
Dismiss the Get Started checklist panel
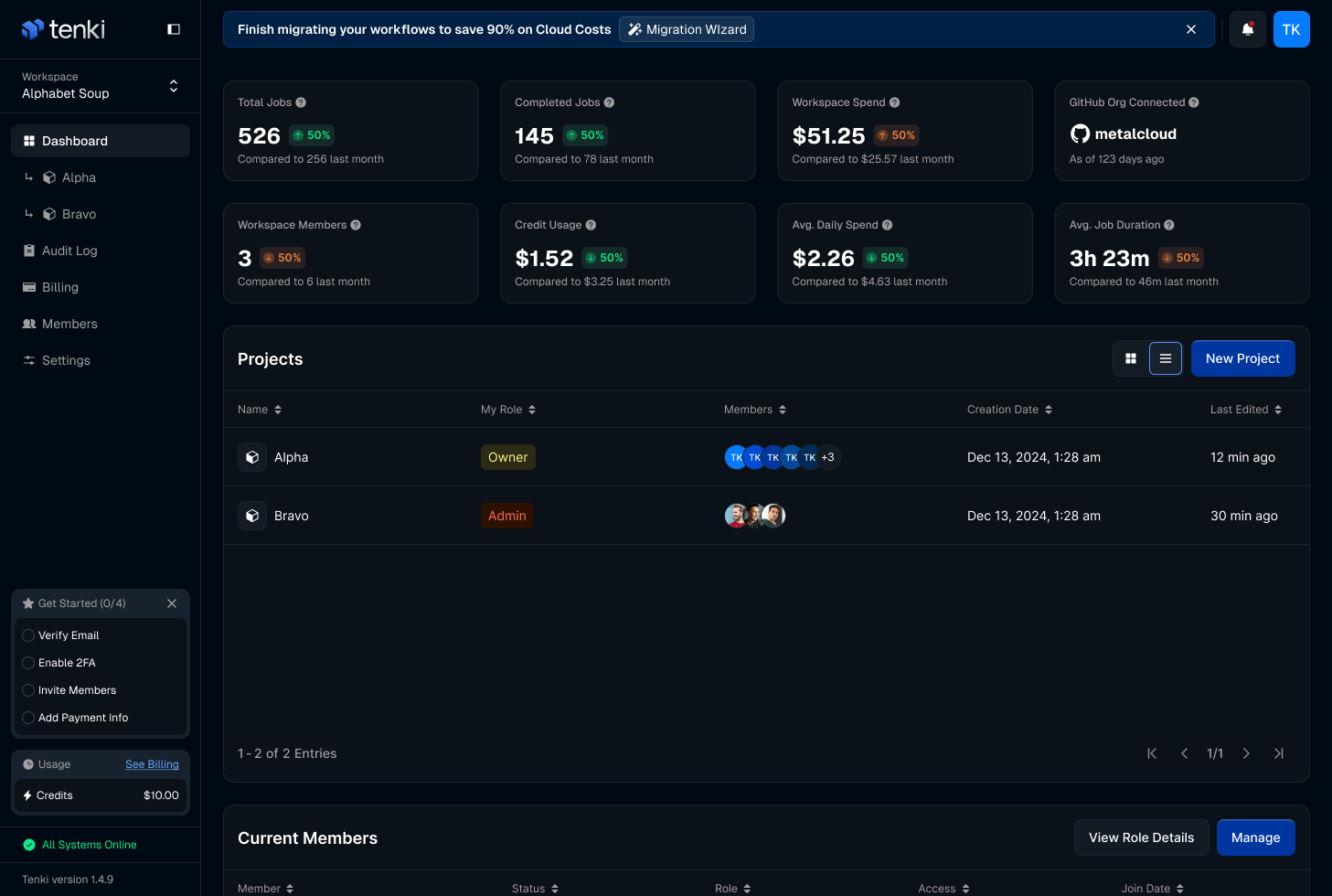(172, 603)
